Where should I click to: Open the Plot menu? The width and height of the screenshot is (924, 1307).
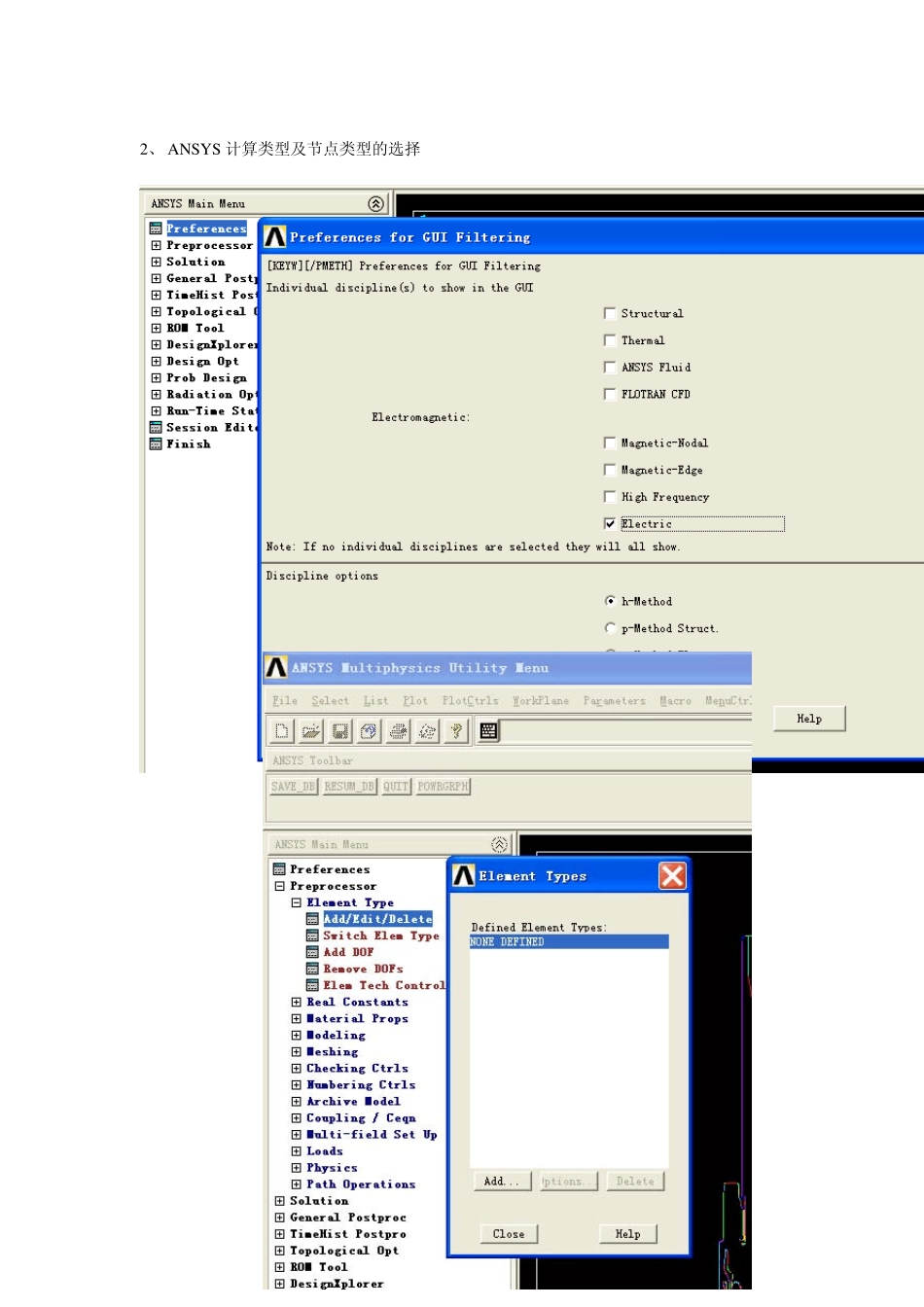click(415, 700)
